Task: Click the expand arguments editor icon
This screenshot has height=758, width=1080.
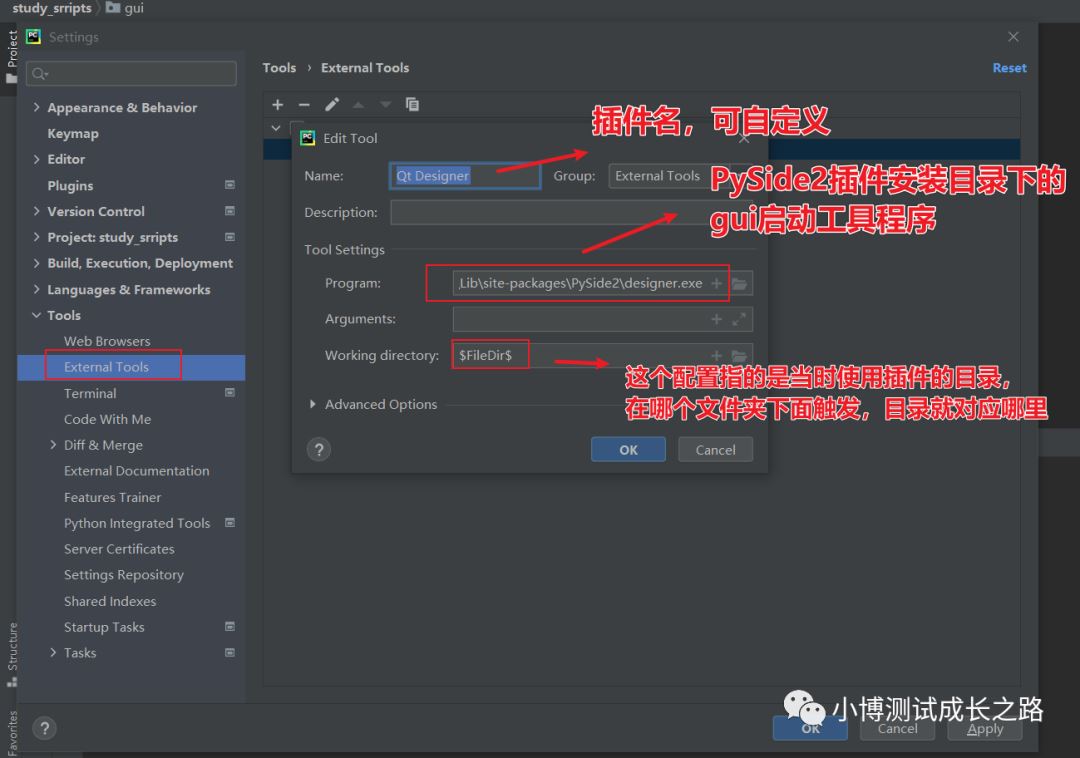Action: pyautogui.click(x=740, y=319)
